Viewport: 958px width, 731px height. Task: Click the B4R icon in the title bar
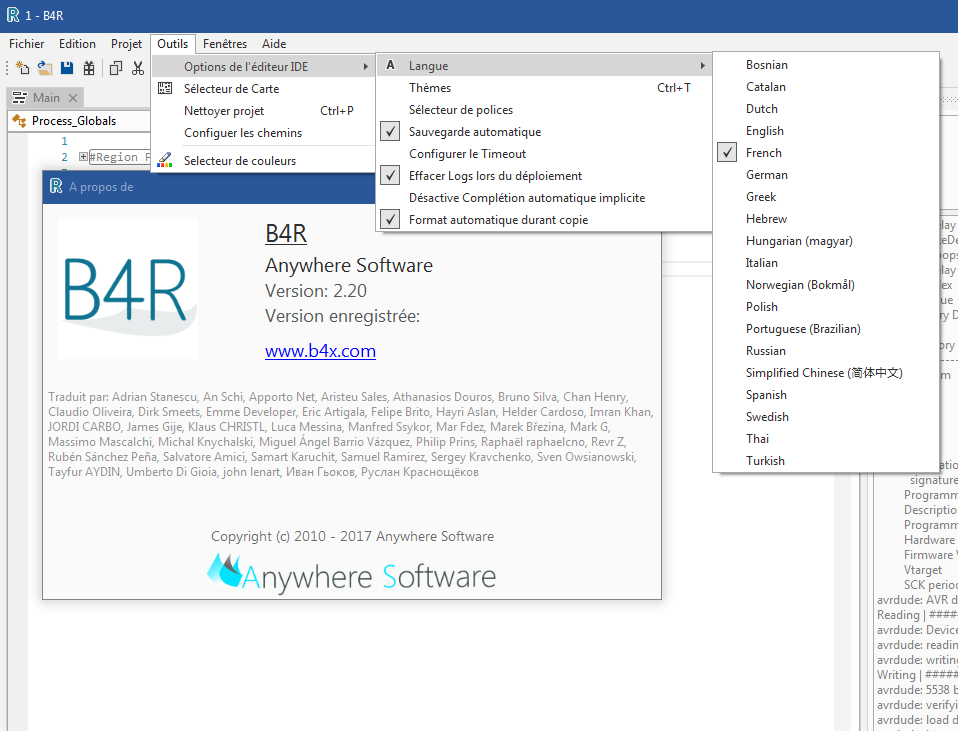(x=13, y=15)
